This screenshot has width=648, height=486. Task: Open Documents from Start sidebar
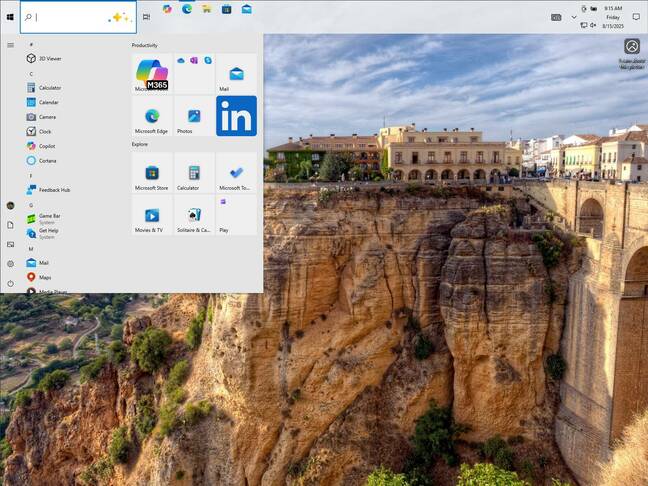pos(10,225)
